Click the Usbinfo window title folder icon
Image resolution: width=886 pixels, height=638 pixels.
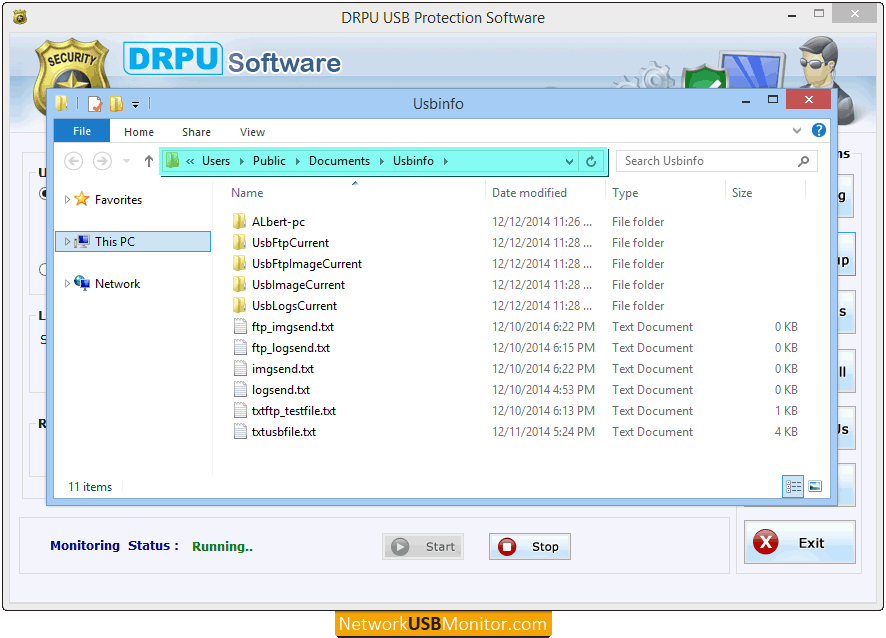(x=62, y=103)
